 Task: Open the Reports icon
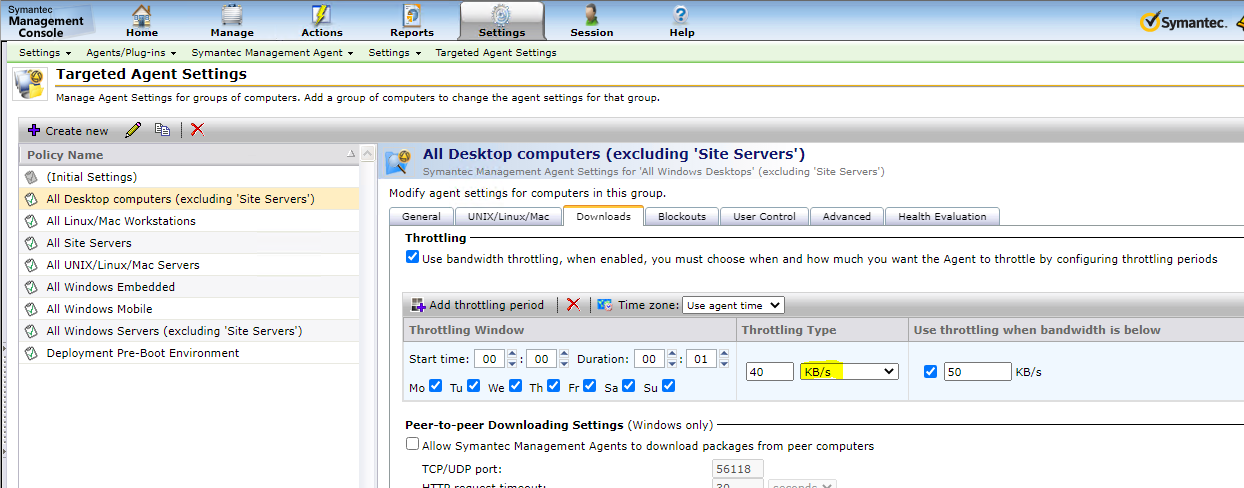(x=412, y=15)
